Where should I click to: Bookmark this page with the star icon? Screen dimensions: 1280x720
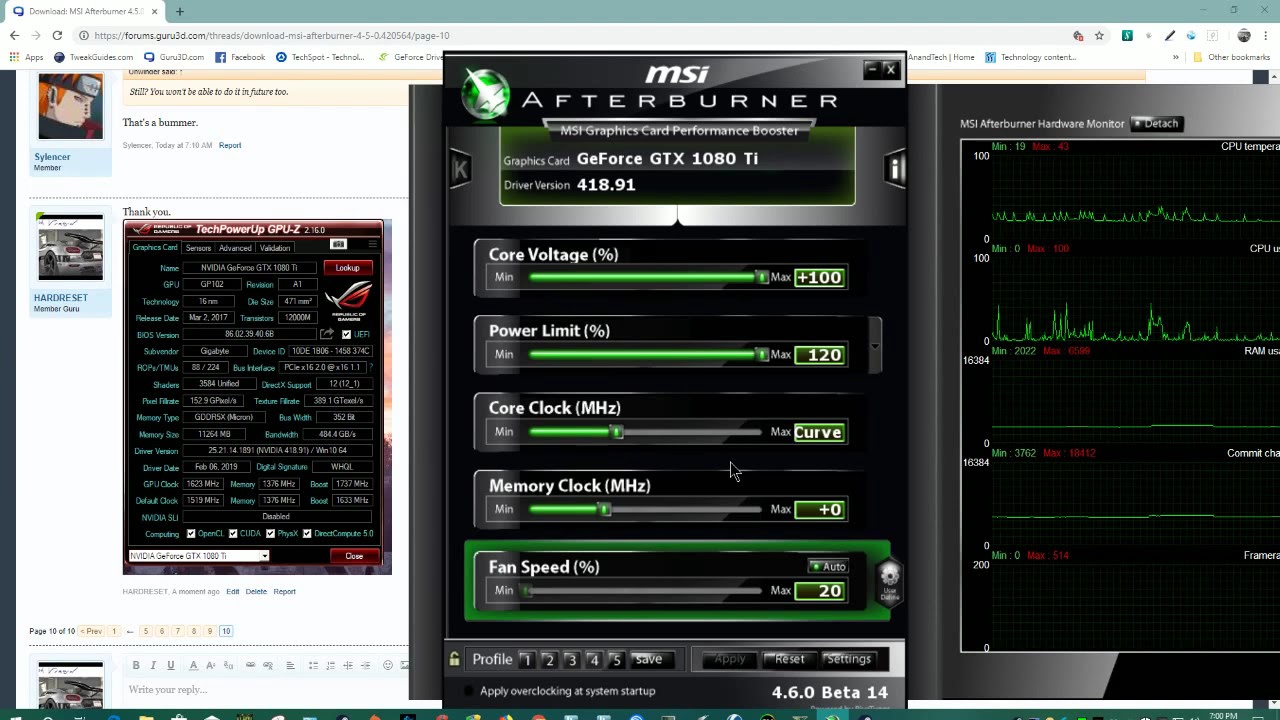pyautogui.click(x=1099, y=36)
